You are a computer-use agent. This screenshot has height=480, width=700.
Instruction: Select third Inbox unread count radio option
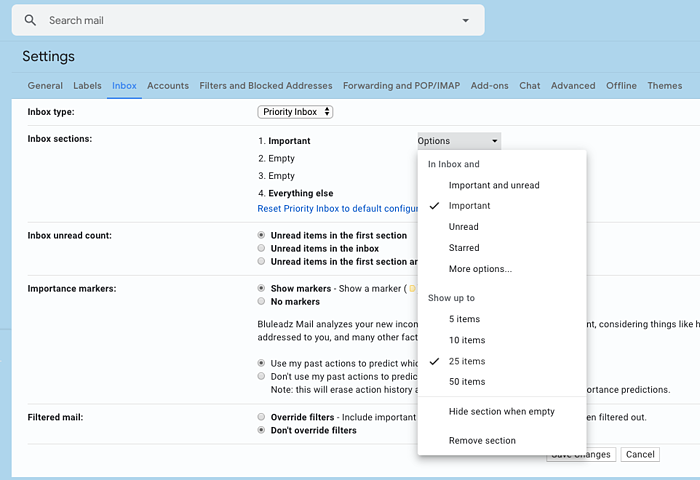pos(261,261)
